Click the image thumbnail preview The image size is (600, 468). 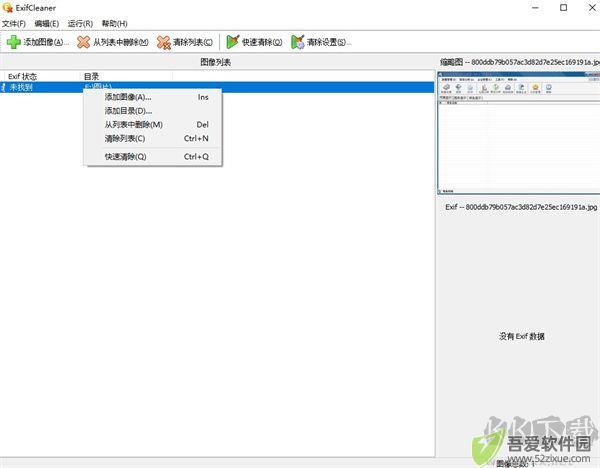click(519, 133)
